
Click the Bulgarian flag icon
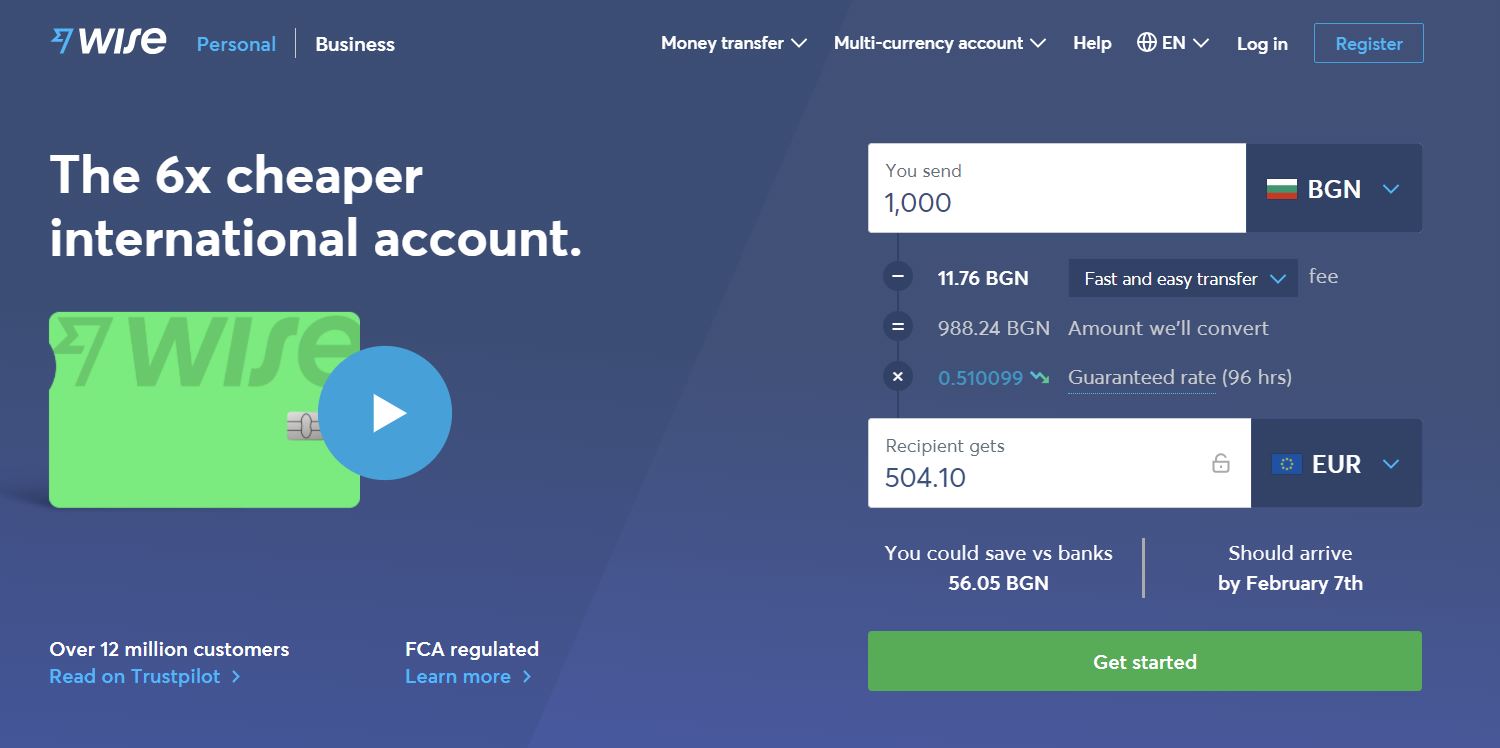tap(1281, 189)
